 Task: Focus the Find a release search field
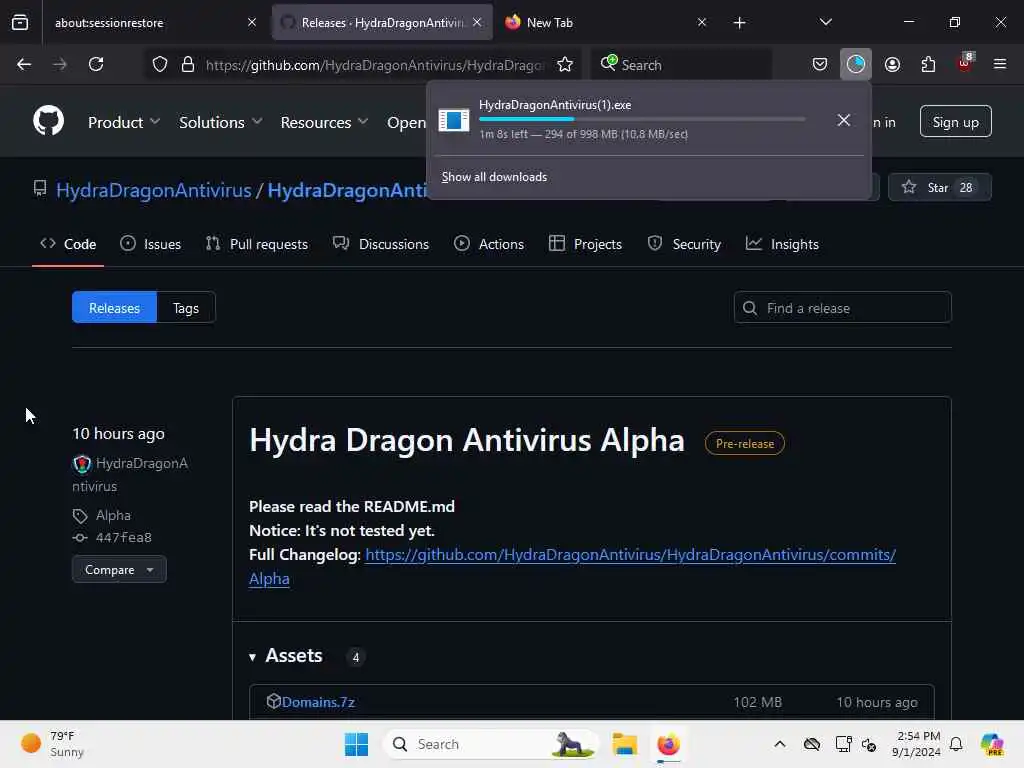pos(842,308)
